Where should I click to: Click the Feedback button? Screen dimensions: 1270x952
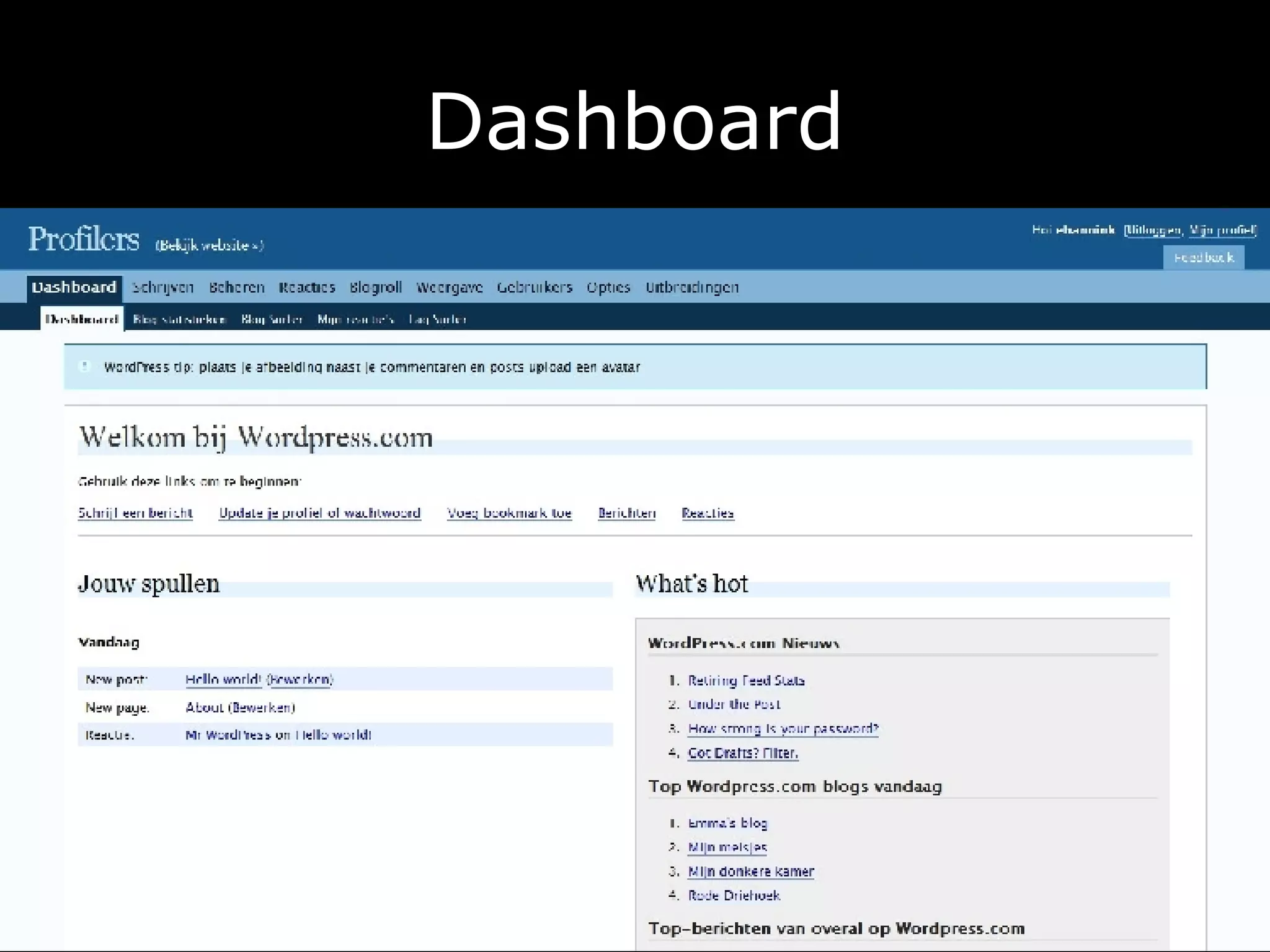coord(1204,257)
